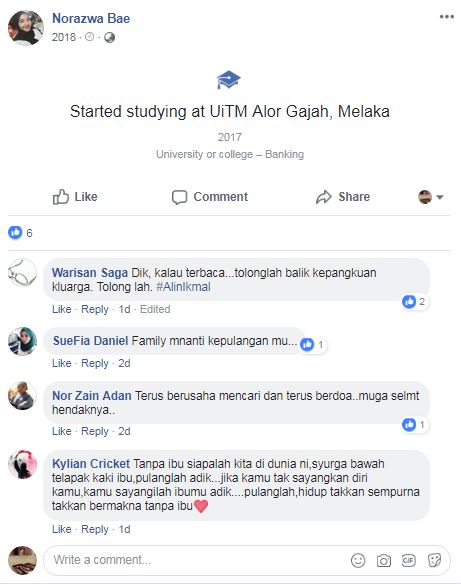461x584 pixels.
Task: Like Warisan Saga's comment
Action: pos(61,309)
